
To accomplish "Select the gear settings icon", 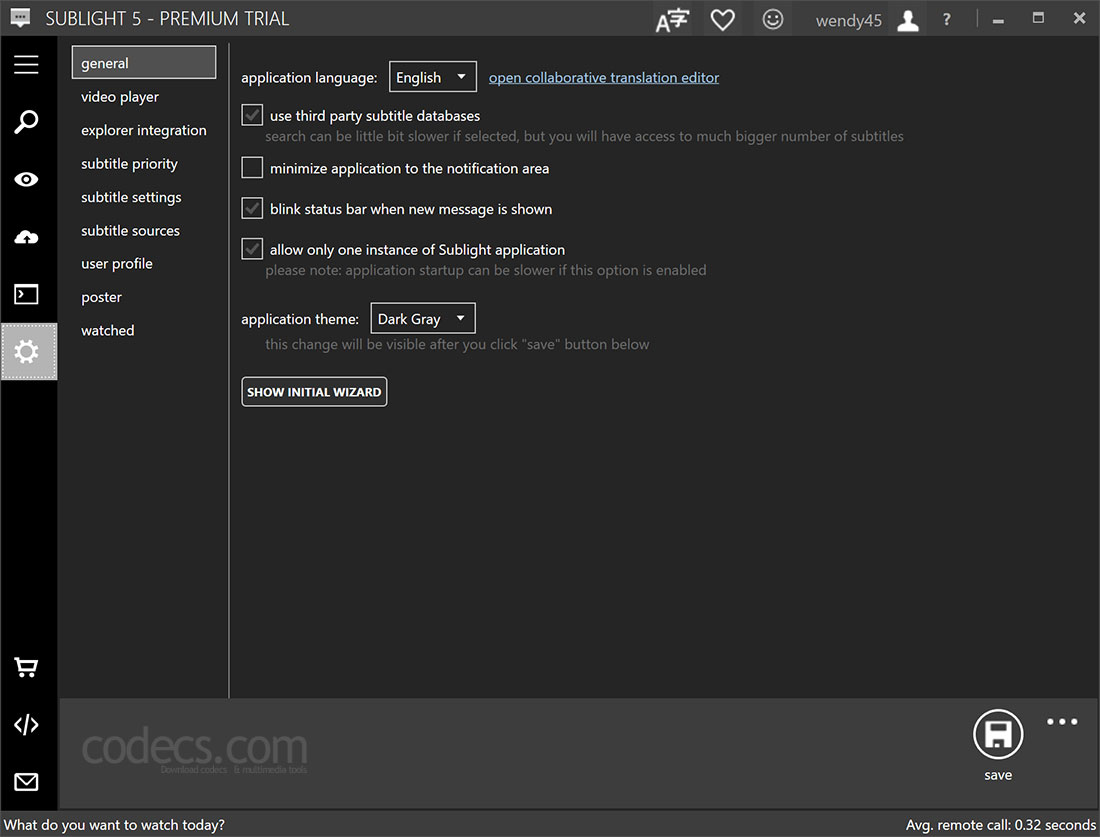I will [x=29, y=351].
